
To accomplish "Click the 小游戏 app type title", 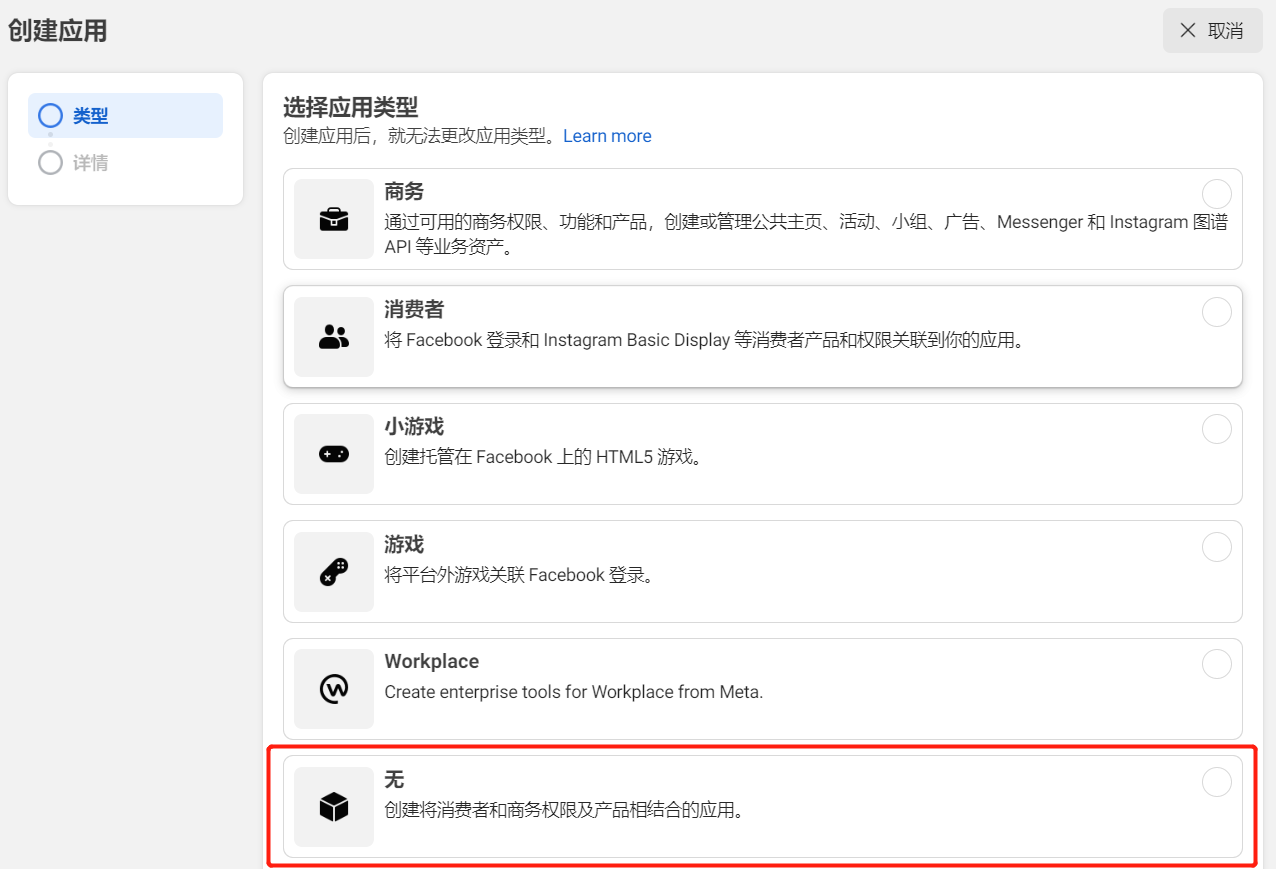I will [415, 426].
